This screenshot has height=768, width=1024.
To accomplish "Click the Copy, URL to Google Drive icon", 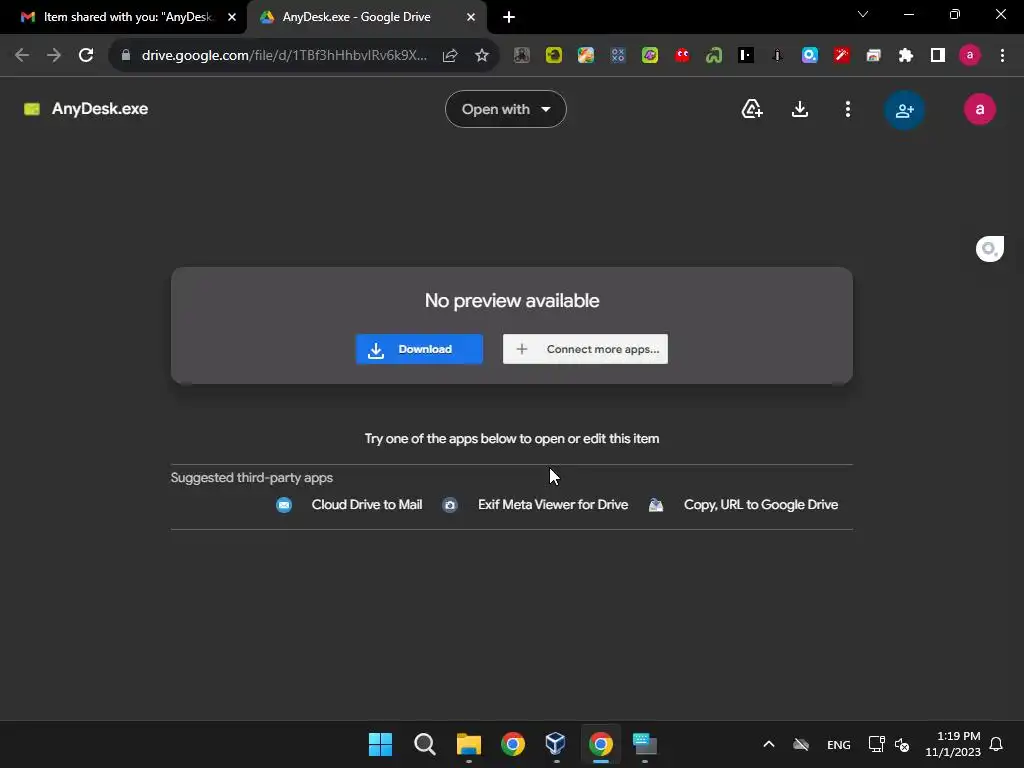I will click(656, 505).
